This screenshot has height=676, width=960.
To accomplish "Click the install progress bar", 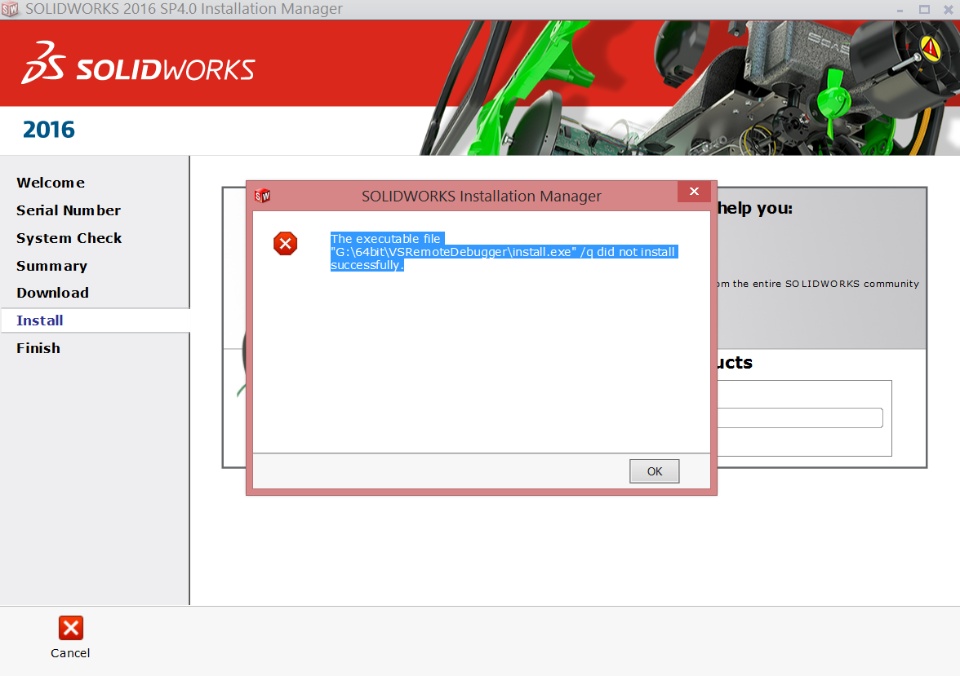I will click(x=800, y=418).
